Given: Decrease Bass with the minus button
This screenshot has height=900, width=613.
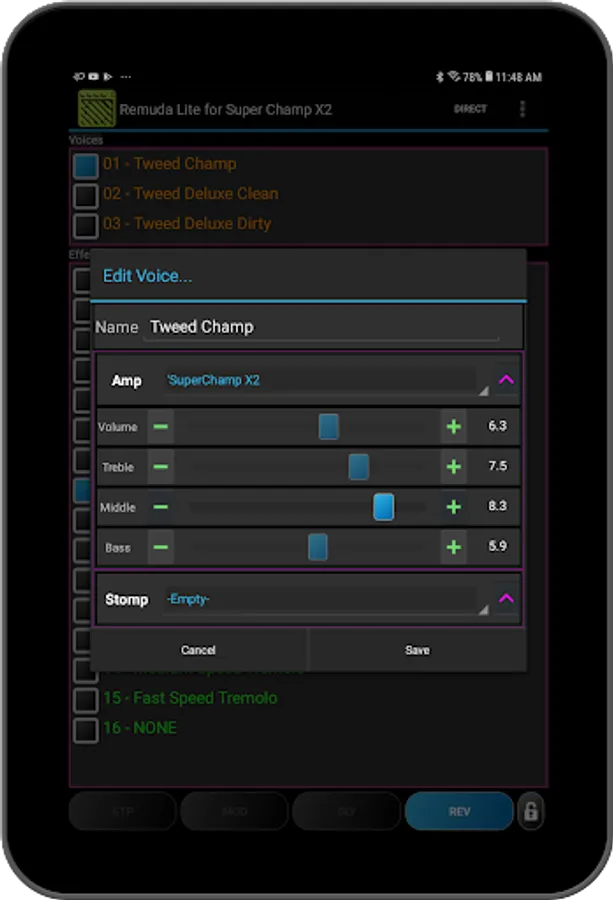Looking at the screenshot, I should (161, 547).
